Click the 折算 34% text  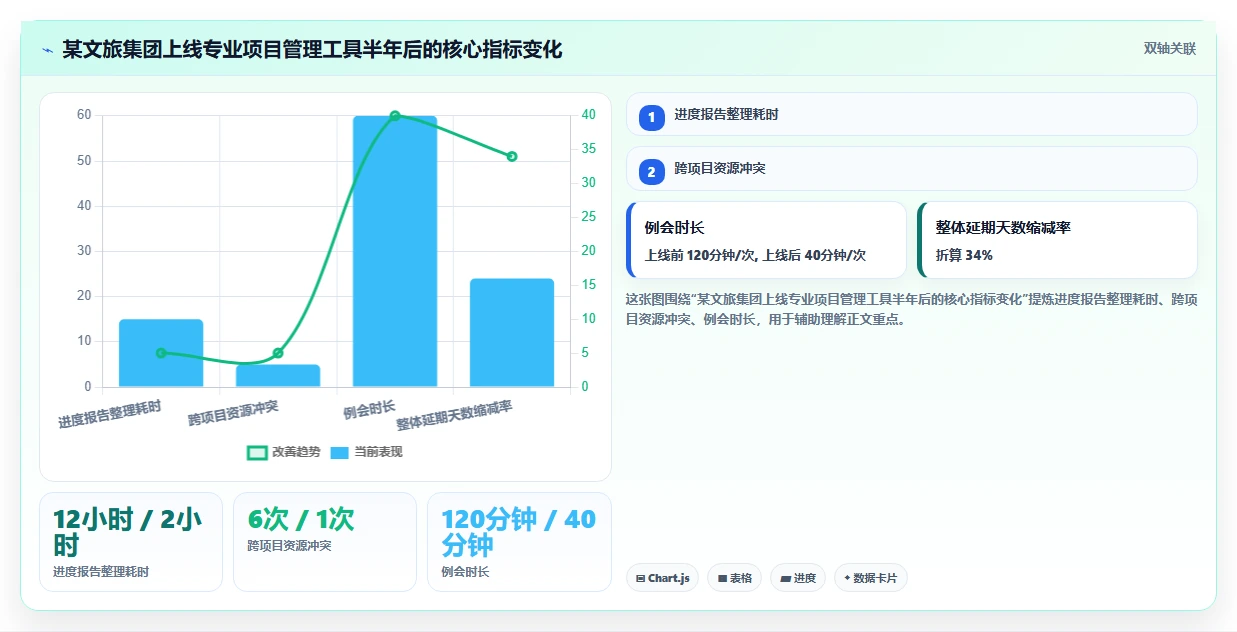coord(964,256)
